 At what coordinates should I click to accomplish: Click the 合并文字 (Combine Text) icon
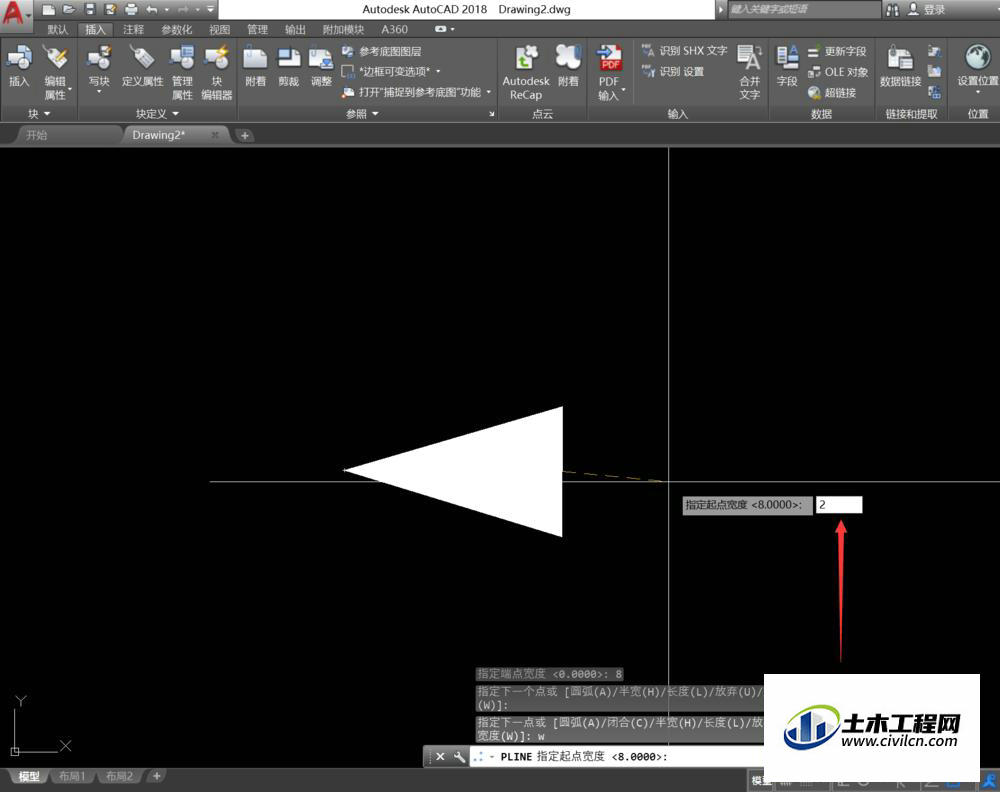749,72
